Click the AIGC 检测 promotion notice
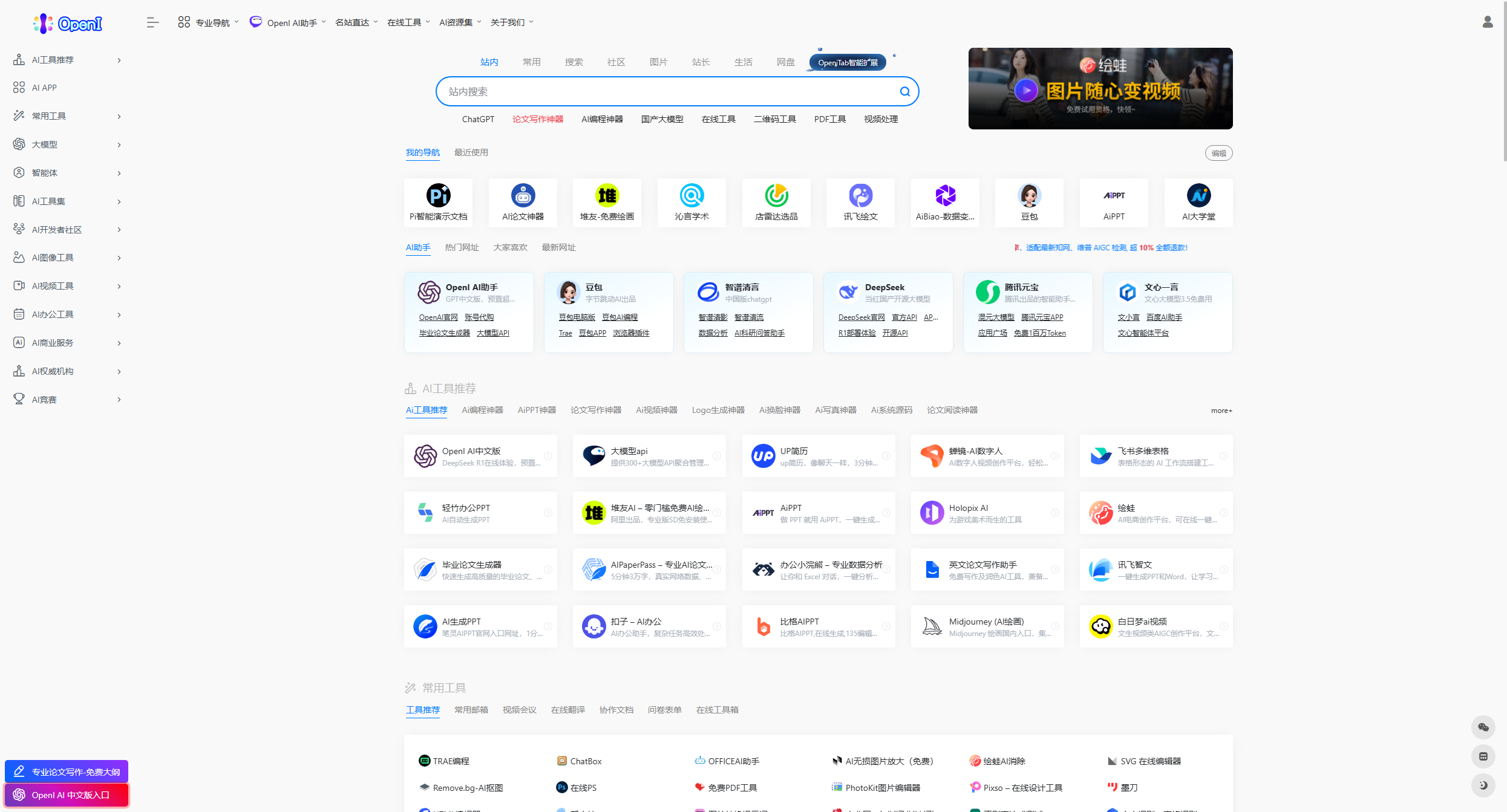 [x=1100, y=247]
